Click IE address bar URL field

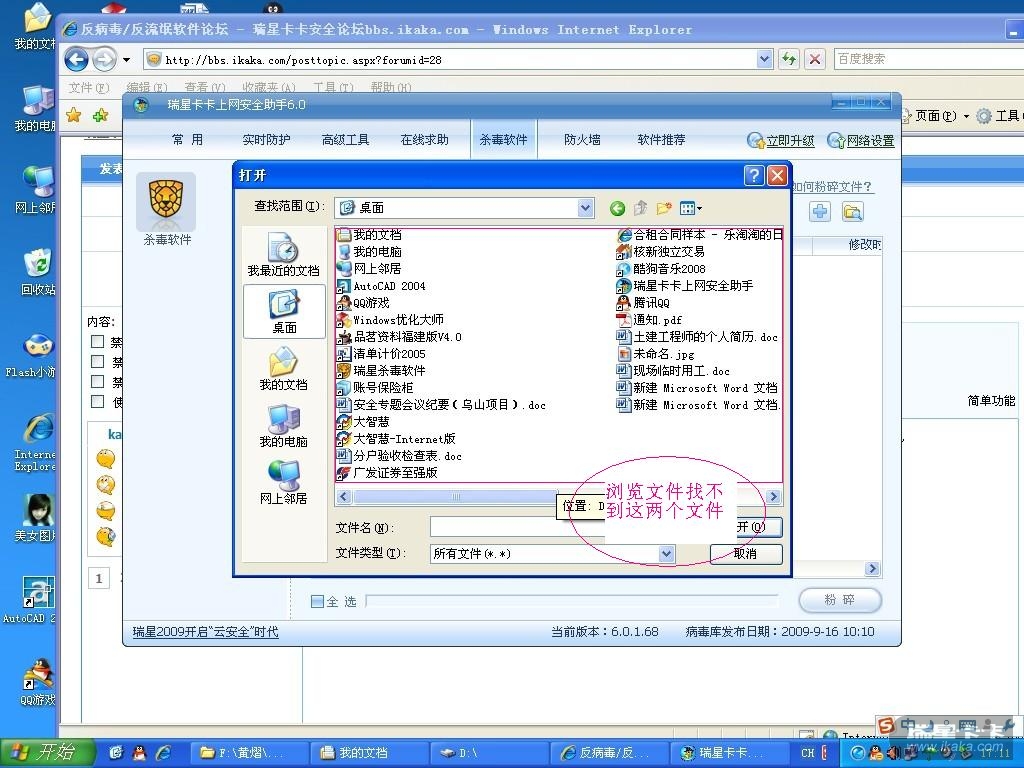pyautogui.click(x=451, y=60)
